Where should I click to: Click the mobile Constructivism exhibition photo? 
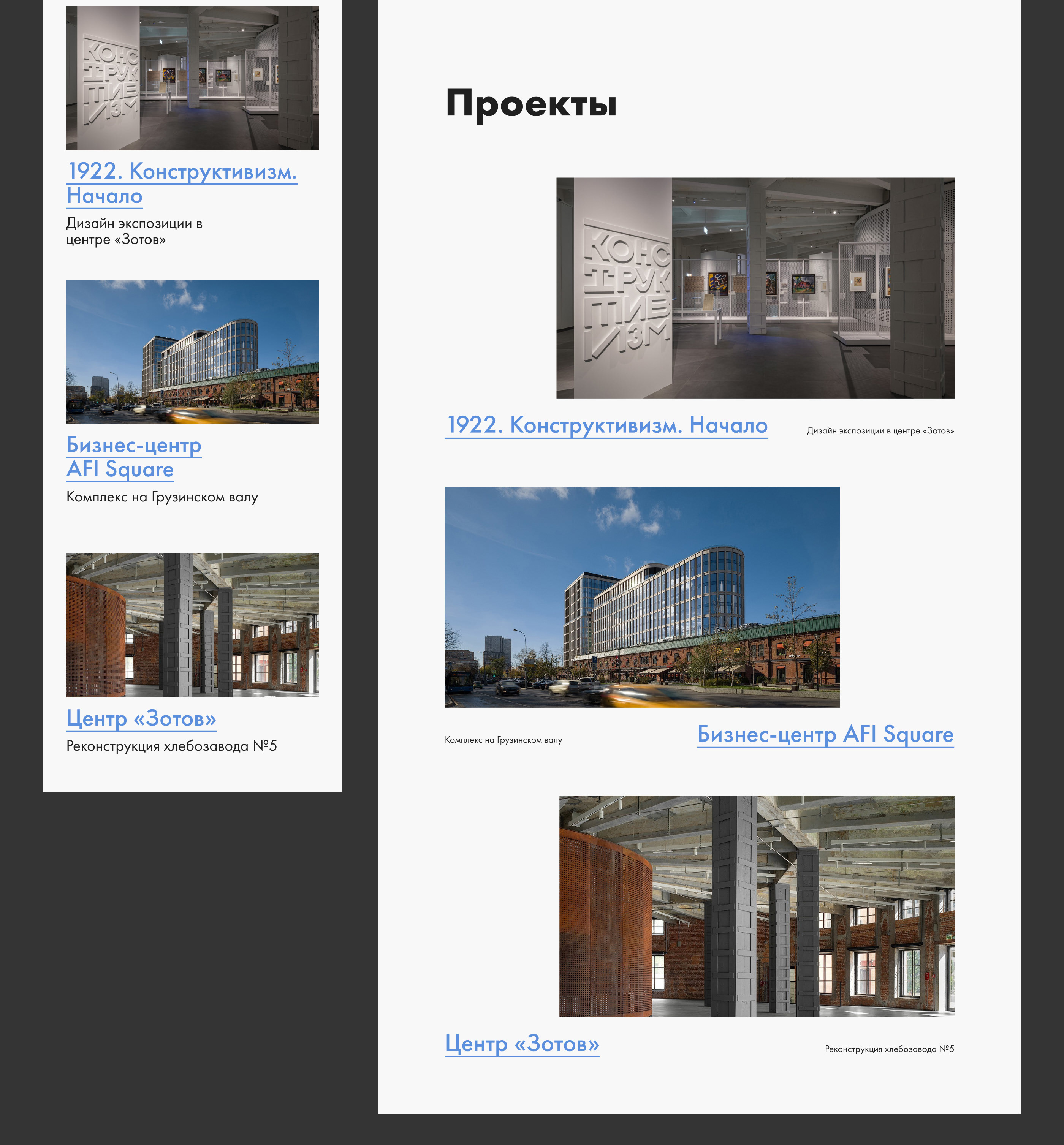[192, 78]
